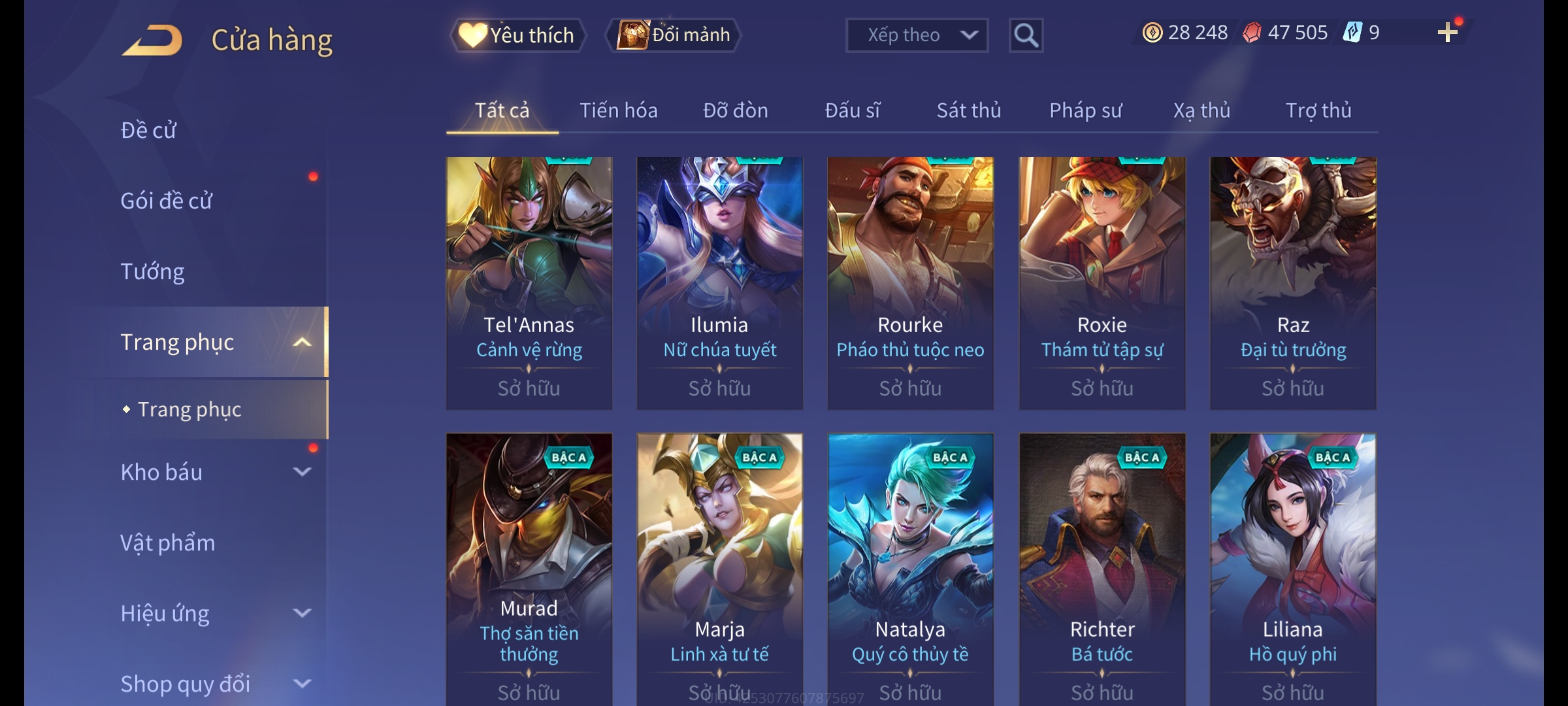
Task: Expand the Hiệu ứng sidebar section
Action: click(x=302, y=613)
